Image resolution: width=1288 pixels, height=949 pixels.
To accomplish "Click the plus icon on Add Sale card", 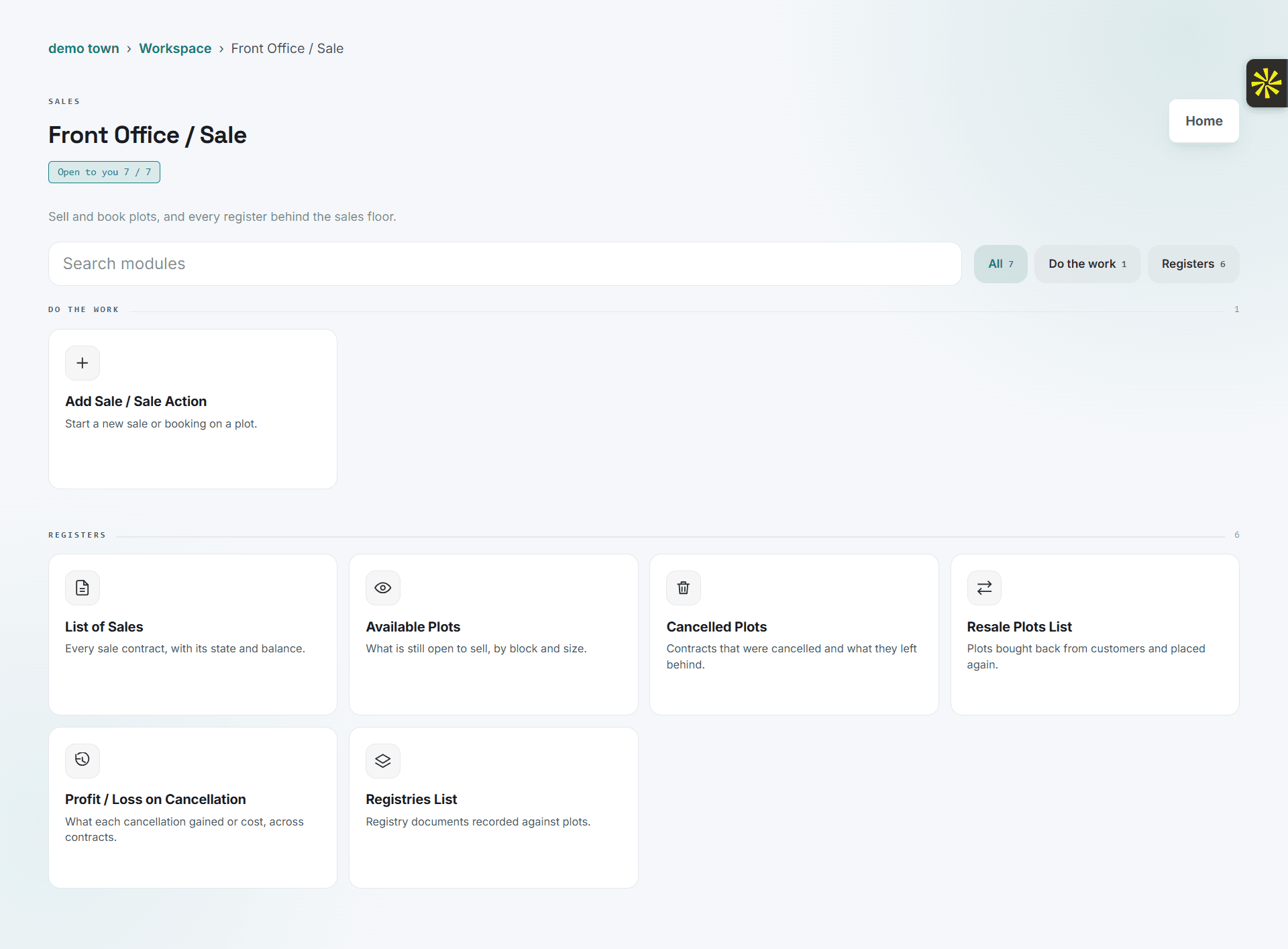I will pos(83,363).
